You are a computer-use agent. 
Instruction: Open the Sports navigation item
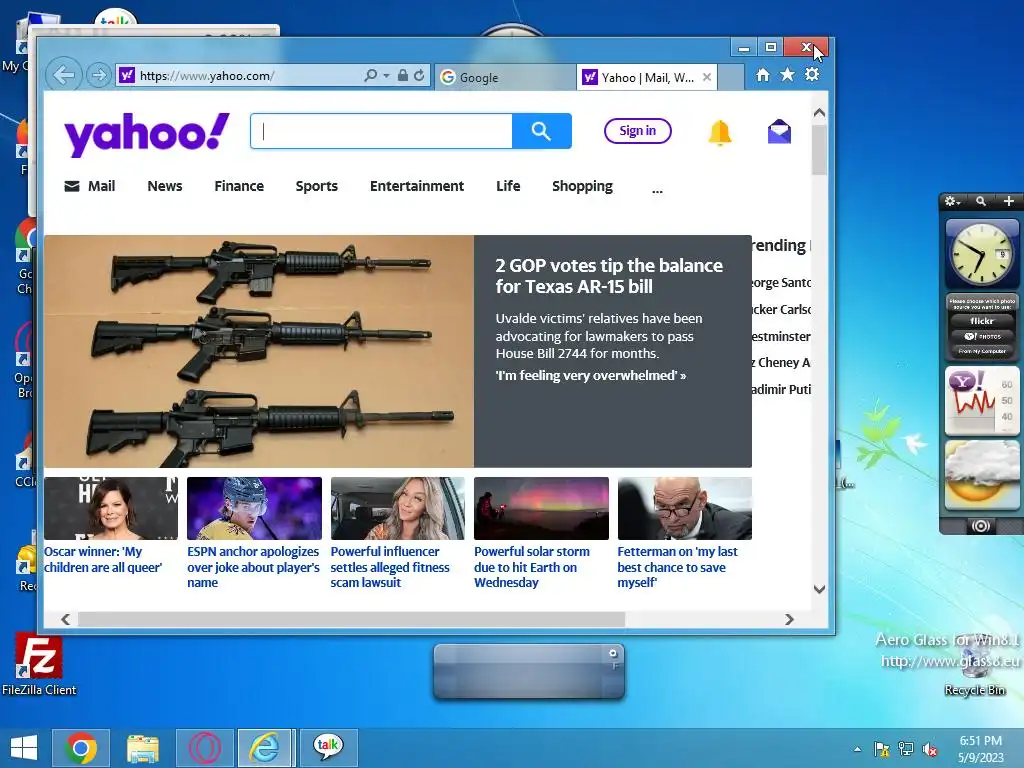click(x=317, y=186)
